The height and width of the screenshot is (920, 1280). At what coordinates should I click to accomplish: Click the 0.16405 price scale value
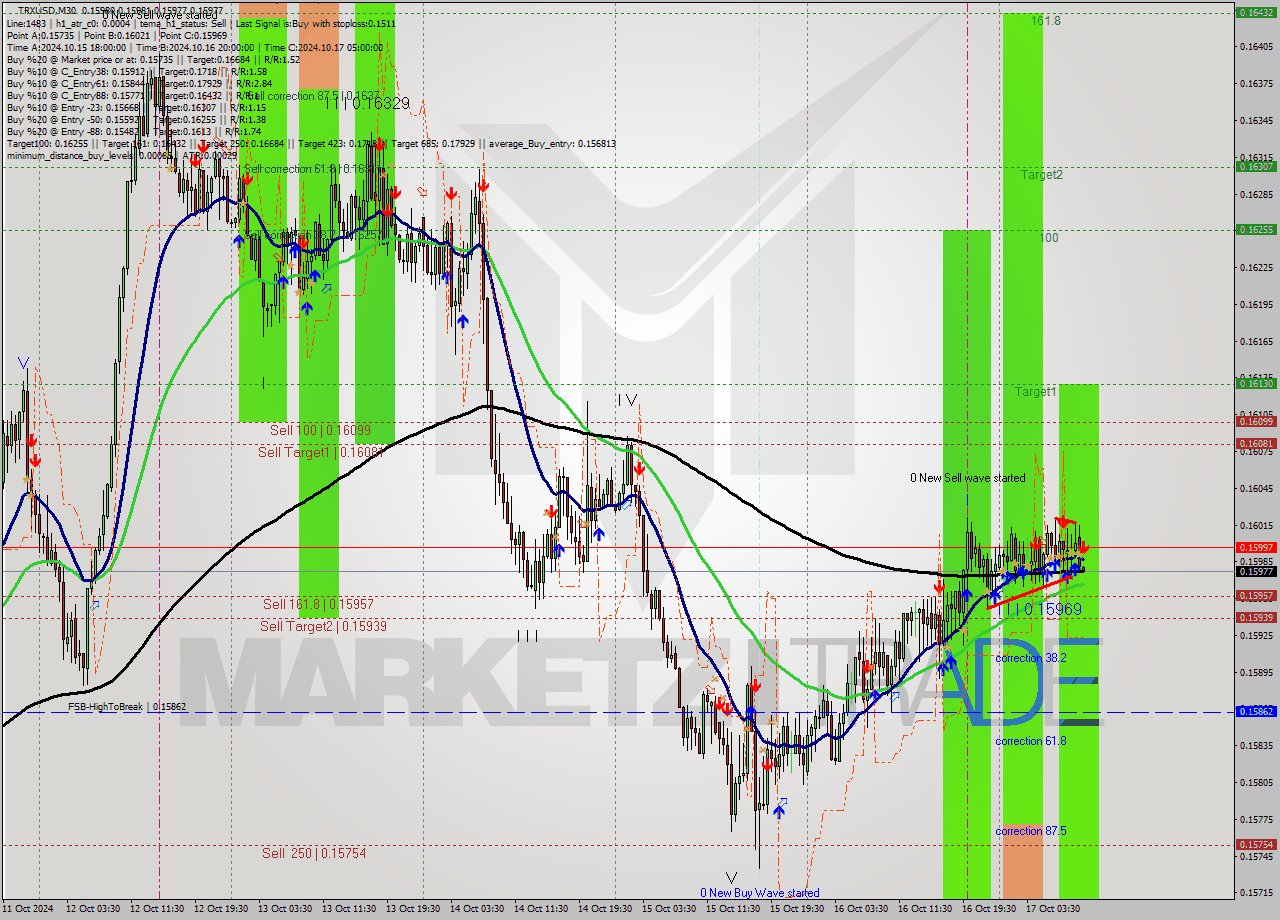[1256, 46]
